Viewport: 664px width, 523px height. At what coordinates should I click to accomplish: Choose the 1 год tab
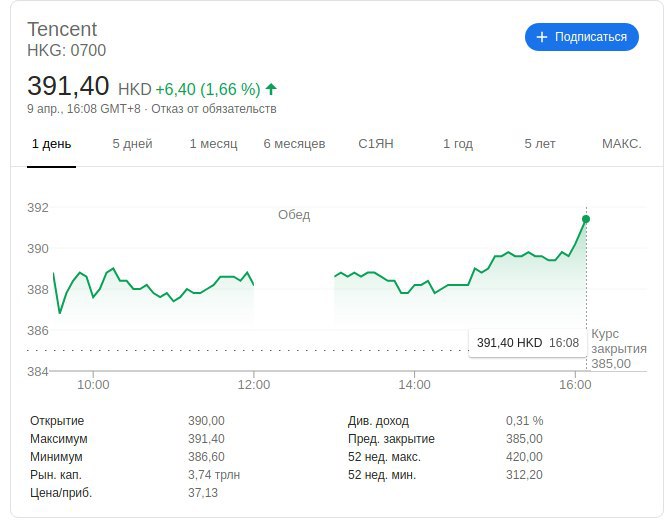[x=458, y=144]
